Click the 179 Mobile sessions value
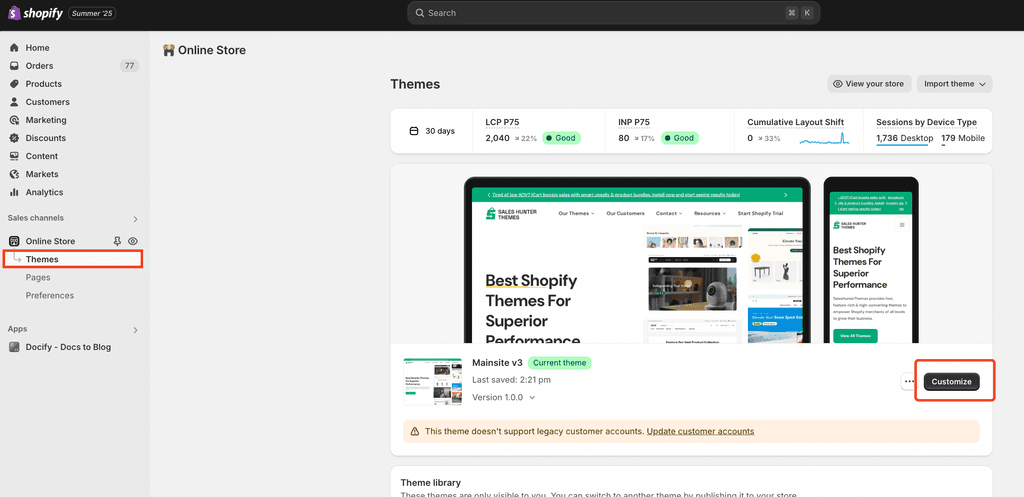The width and height of the screenshot is (1024, 497). click(x=963, y=138)
